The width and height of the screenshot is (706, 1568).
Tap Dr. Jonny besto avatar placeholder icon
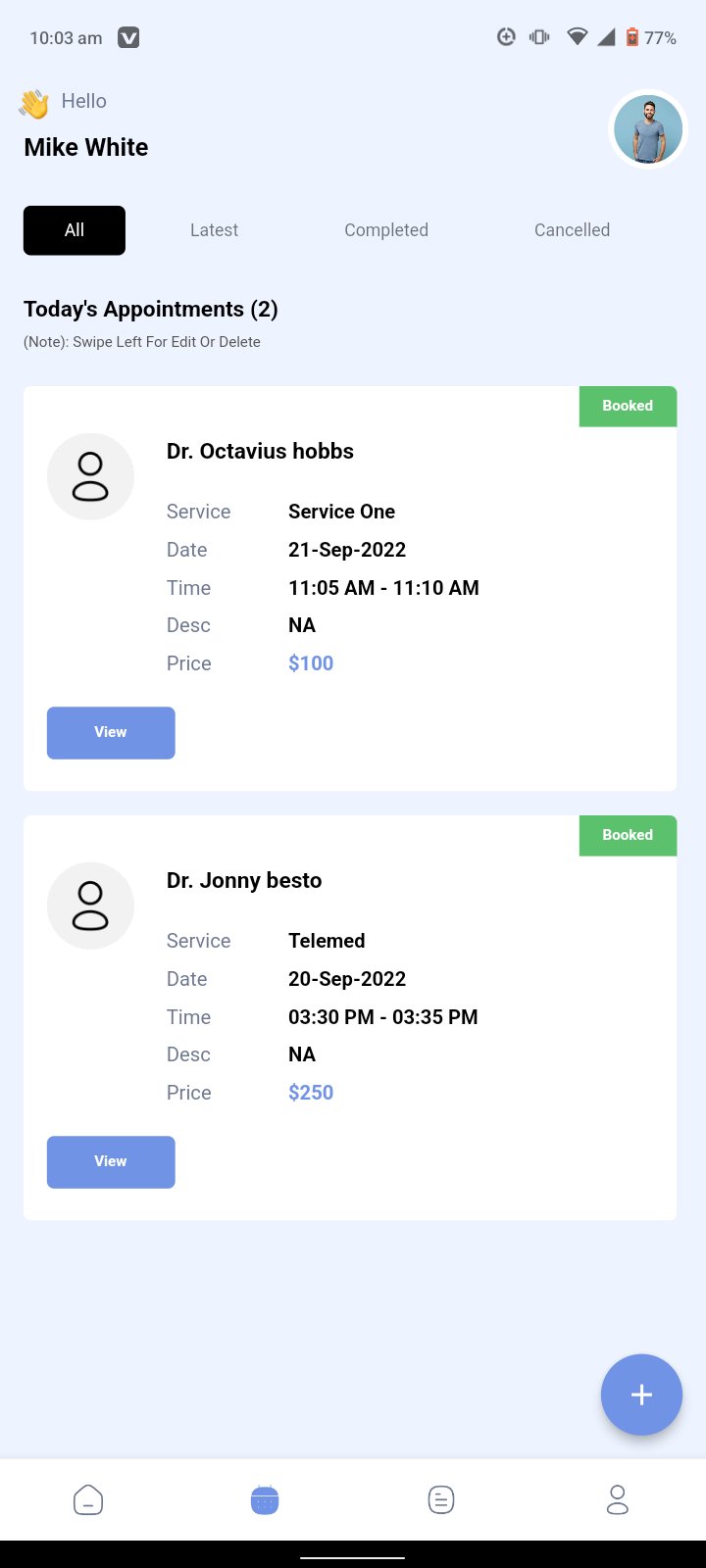[90, 906]
